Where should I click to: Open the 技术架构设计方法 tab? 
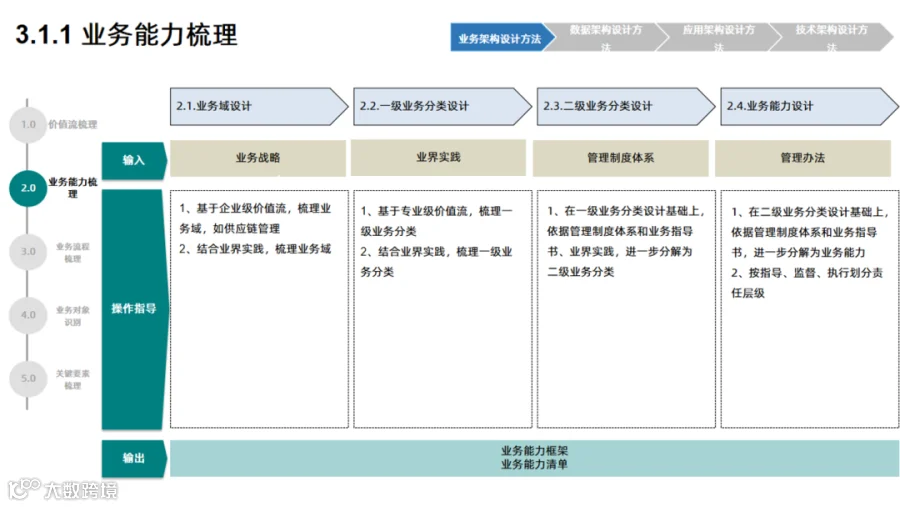(x=832, y=37)
